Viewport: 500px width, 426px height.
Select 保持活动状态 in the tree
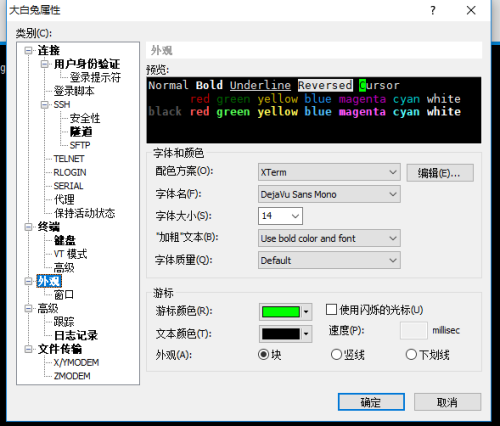click(84, 213)
